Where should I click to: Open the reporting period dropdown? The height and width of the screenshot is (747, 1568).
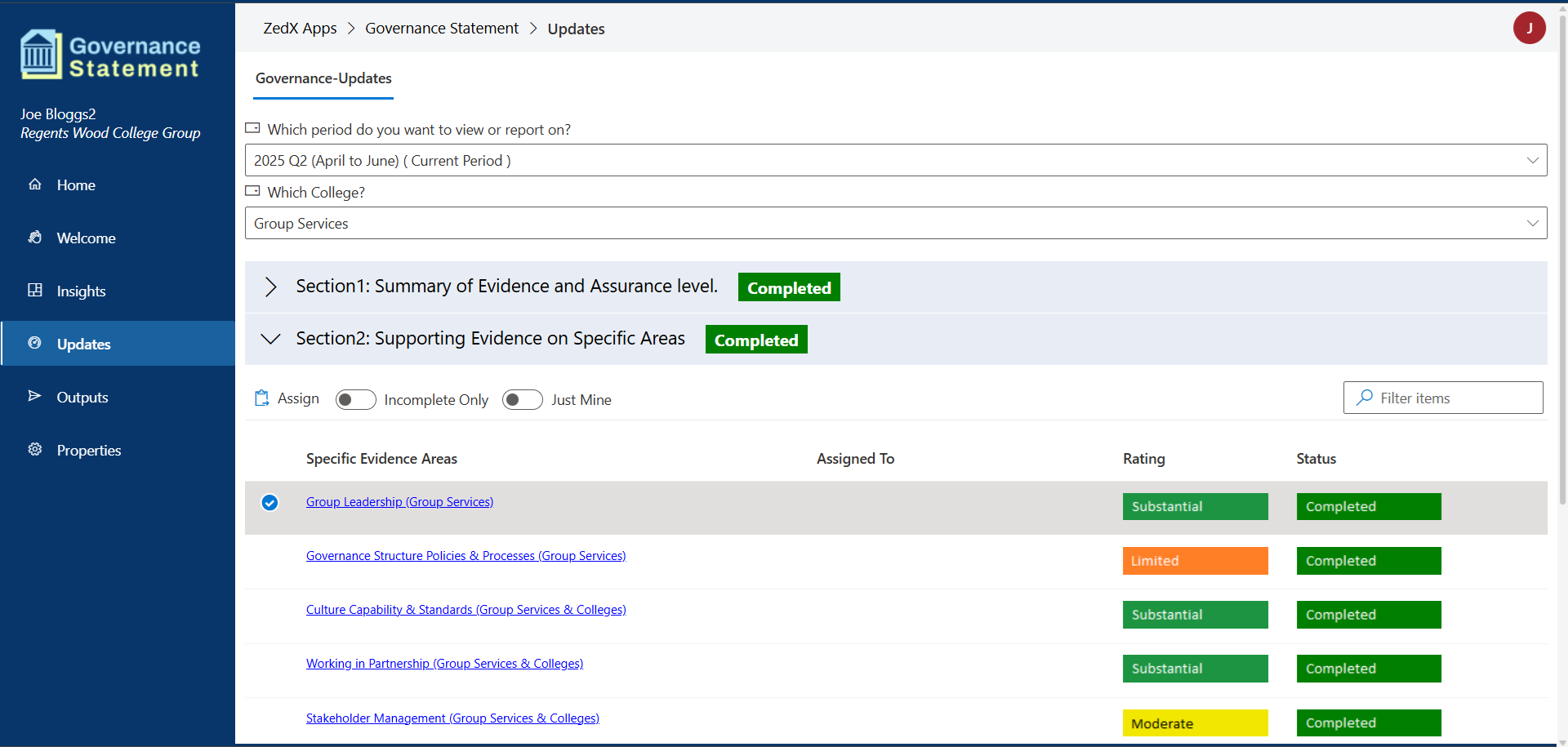896,160
